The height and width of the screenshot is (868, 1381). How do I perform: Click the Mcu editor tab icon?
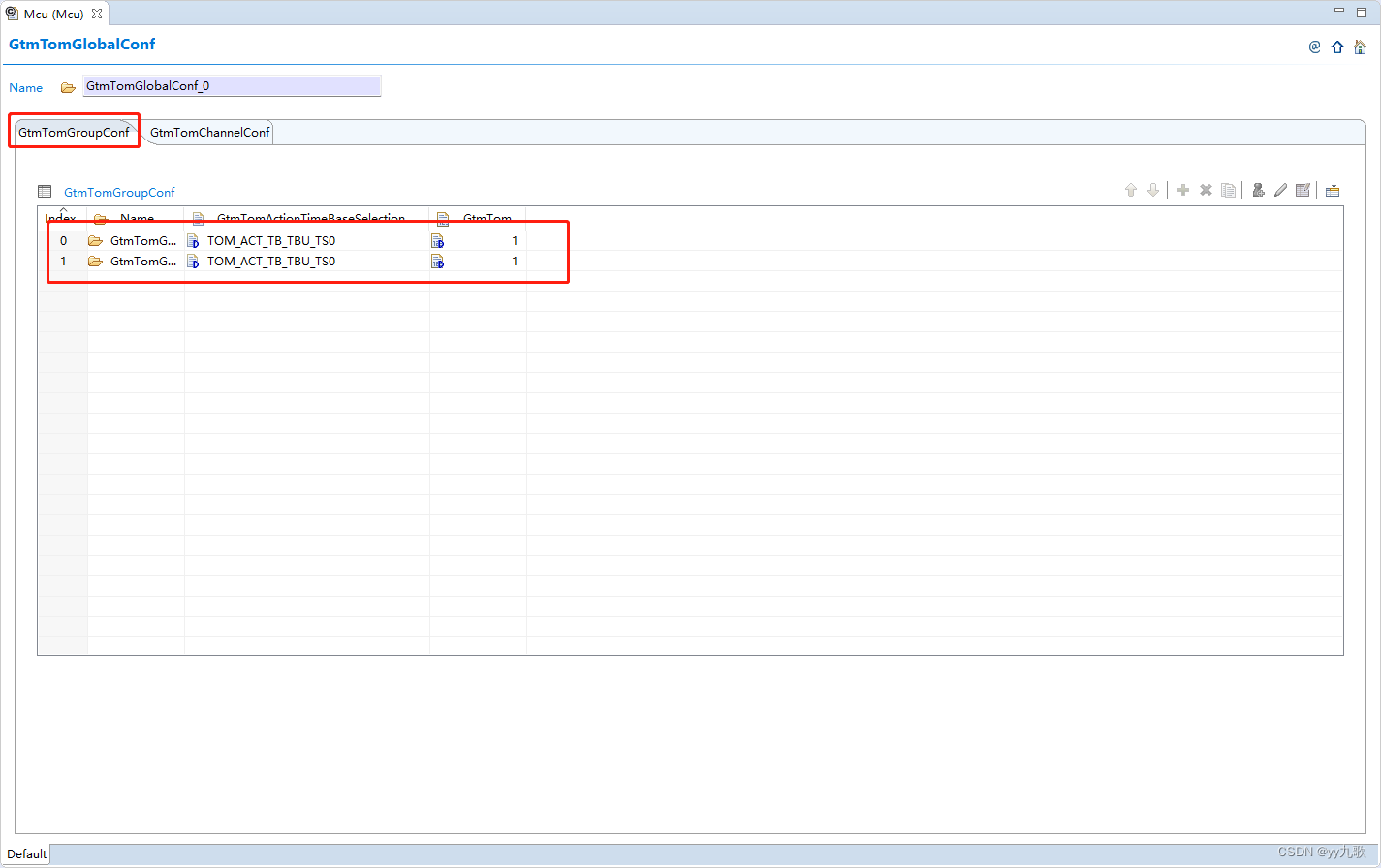click(x=13, y=14)
